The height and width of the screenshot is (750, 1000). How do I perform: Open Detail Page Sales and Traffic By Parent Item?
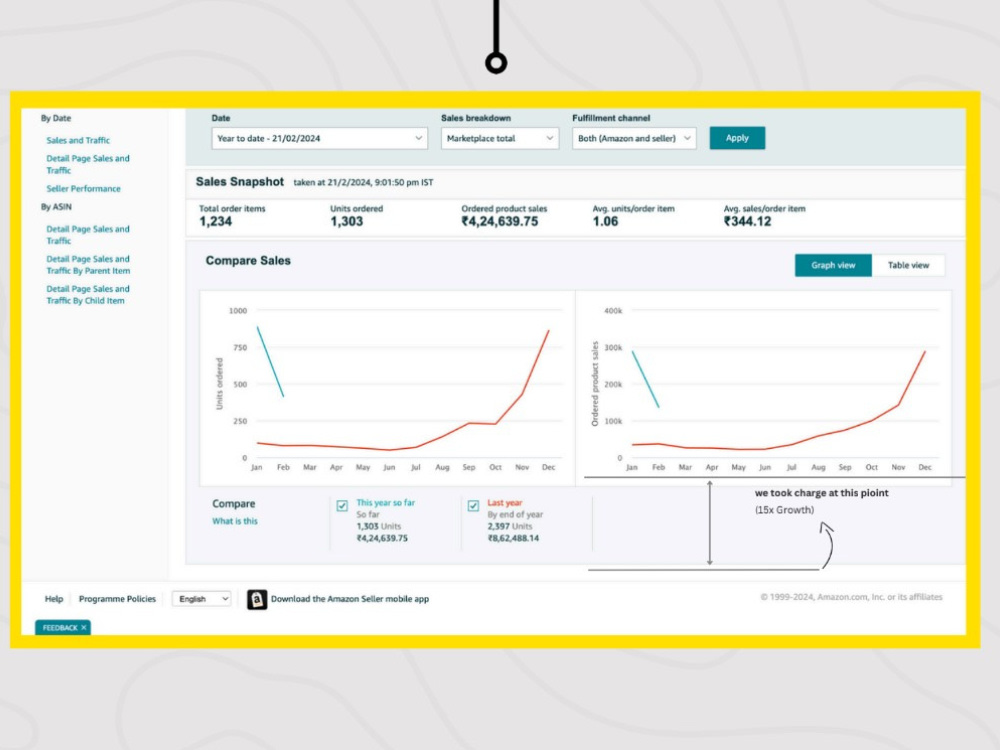[x=88, y=265]
